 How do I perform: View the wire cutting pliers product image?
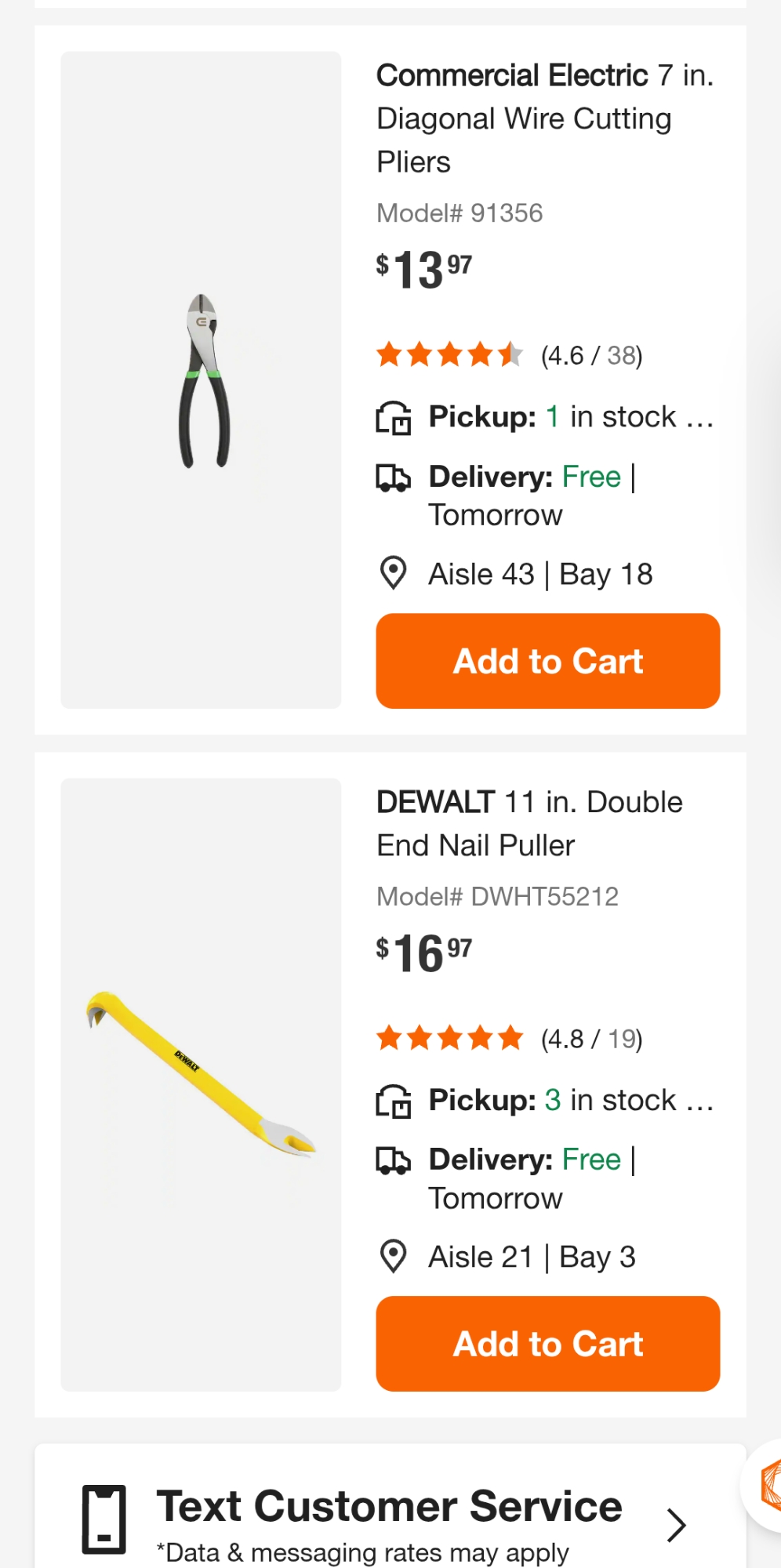pos(202,380)
